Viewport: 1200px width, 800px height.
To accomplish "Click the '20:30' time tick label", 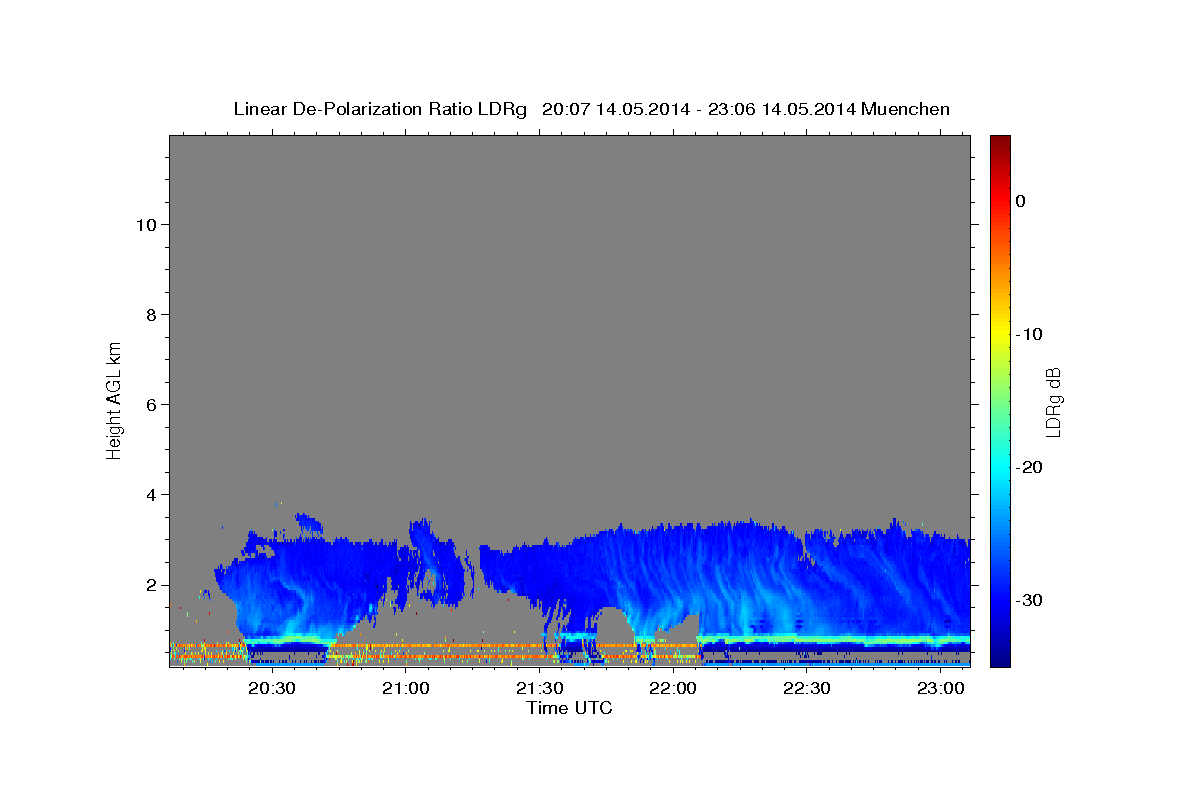I will [272, 688].
